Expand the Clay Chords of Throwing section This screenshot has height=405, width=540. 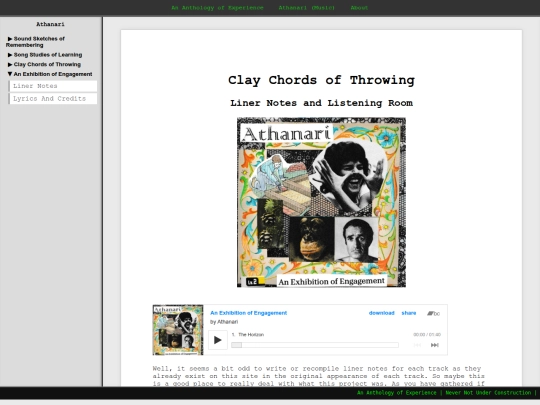click(x=44, y=64)
